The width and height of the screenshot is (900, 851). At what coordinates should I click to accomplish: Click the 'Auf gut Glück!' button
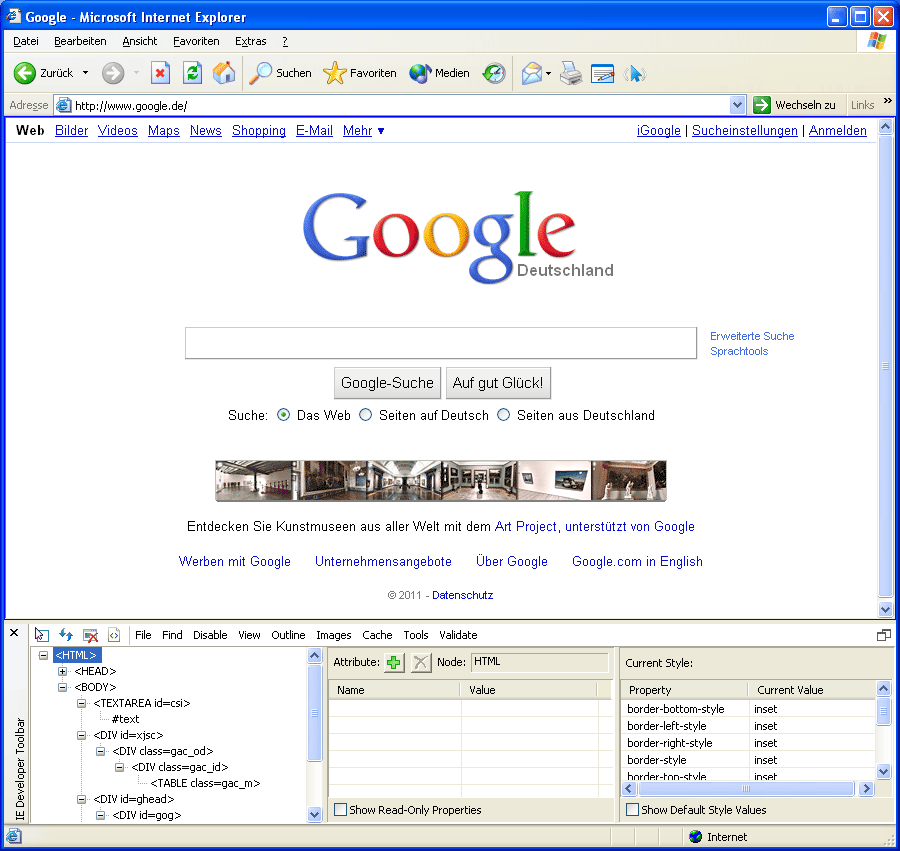point(498,382)
